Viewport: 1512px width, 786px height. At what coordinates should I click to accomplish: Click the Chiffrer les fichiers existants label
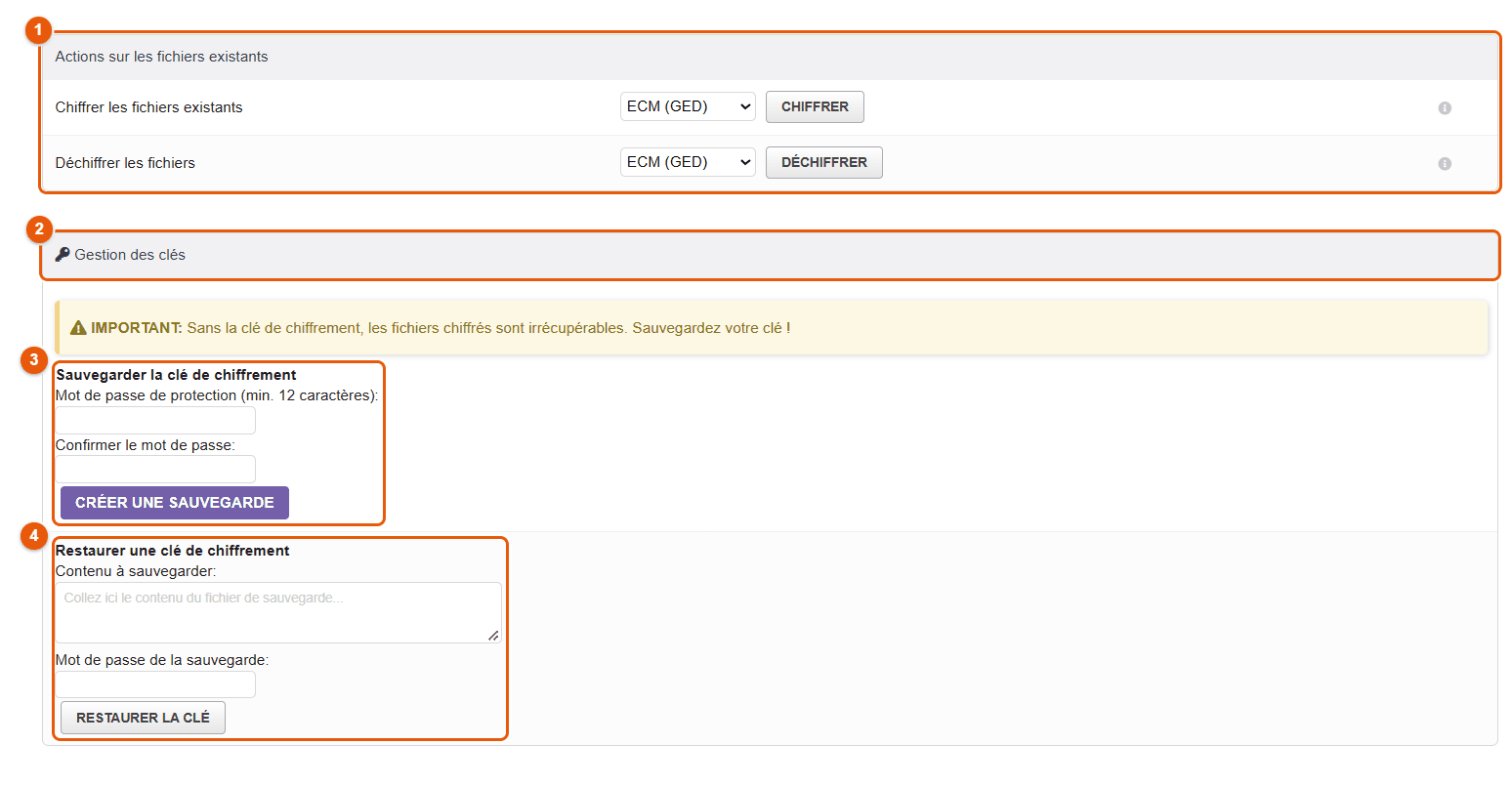pyautogui.click(x=149, y=107)
